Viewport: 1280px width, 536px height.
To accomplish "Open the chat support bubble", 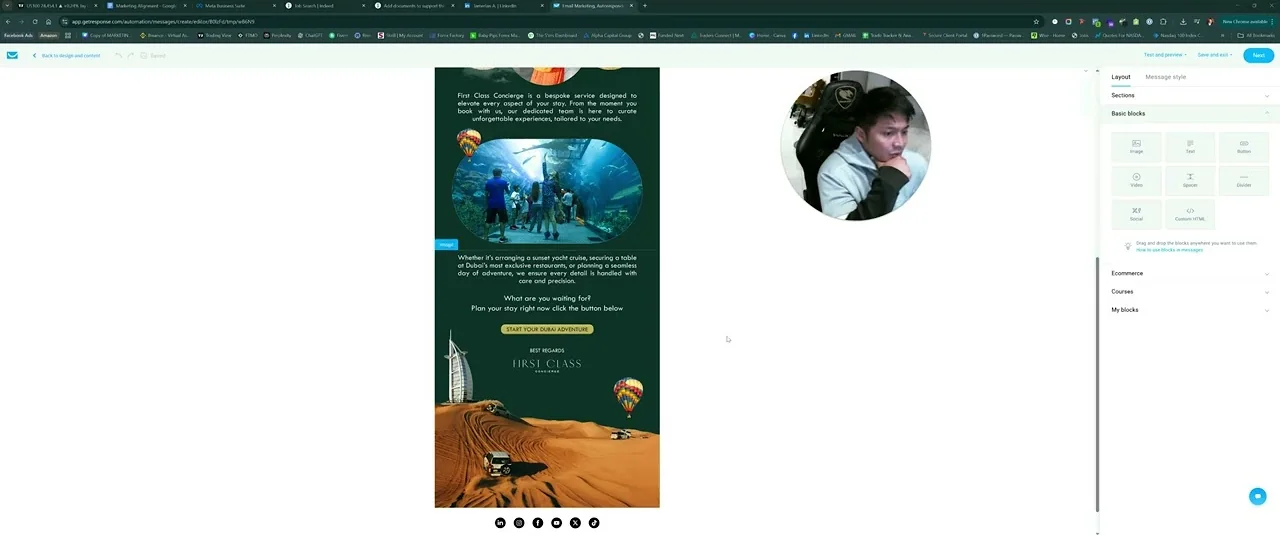I will click(1257, 496).
